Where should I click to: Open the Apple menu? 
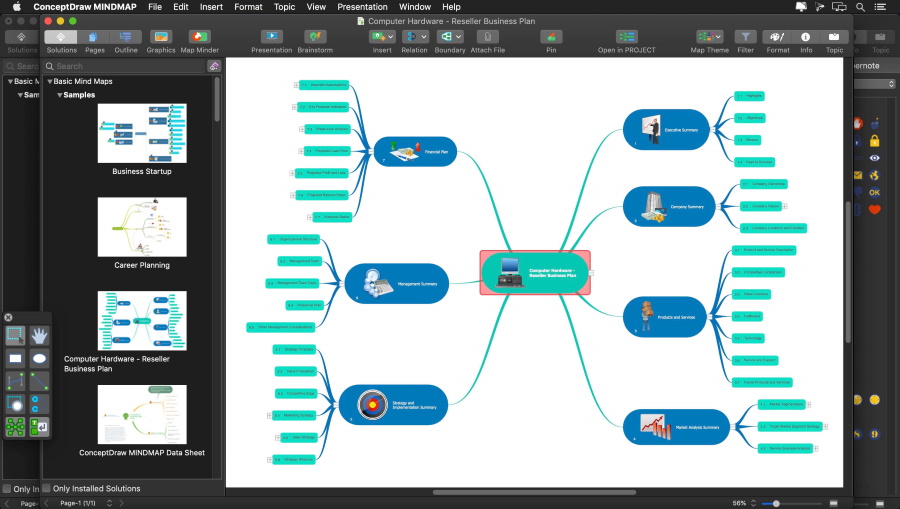click(17, 7)
